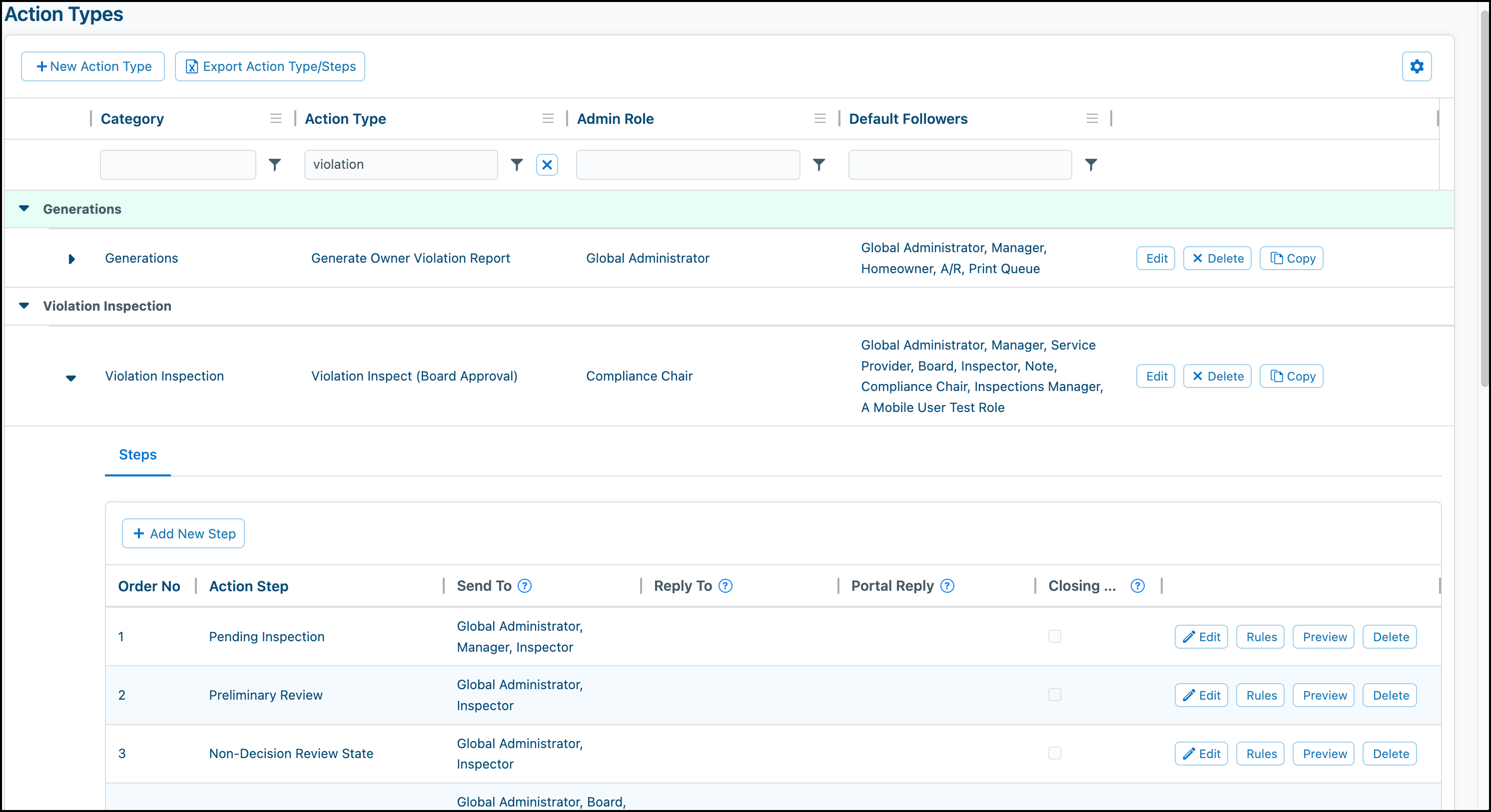Open Rules for Preliminary Review step
1491x812 pixels.
(x=1261, y=695)
